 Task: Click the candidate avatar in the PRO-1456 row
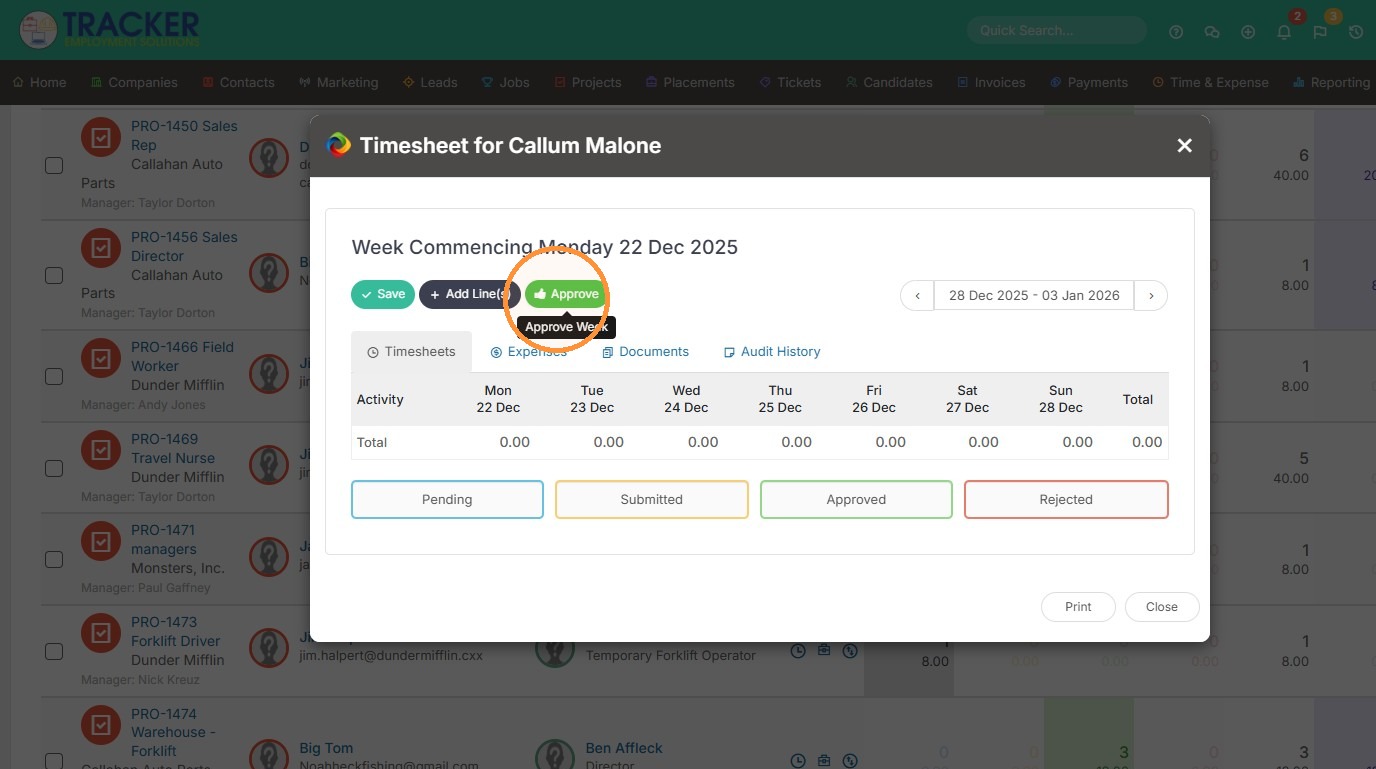269,272
